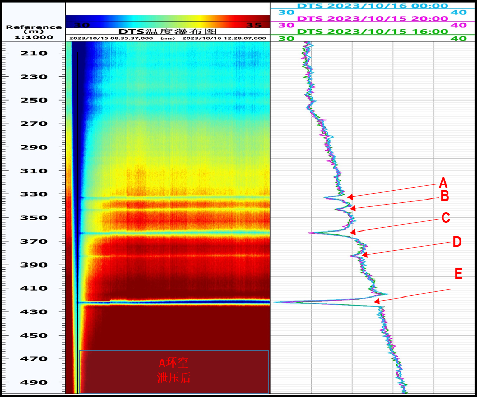Select the 'DTS 2023/10/16 00:00' curve header
The image size is (478, 397).
click(x=372, y=6)
